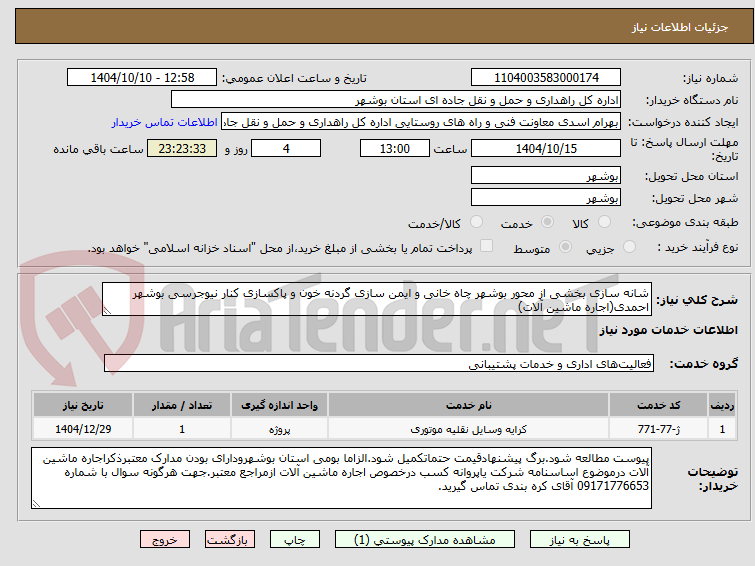The width and height of the screenshot is (755, 566).
Task: Click the نام خدمت column header
Action: click(x=468, y=405)
